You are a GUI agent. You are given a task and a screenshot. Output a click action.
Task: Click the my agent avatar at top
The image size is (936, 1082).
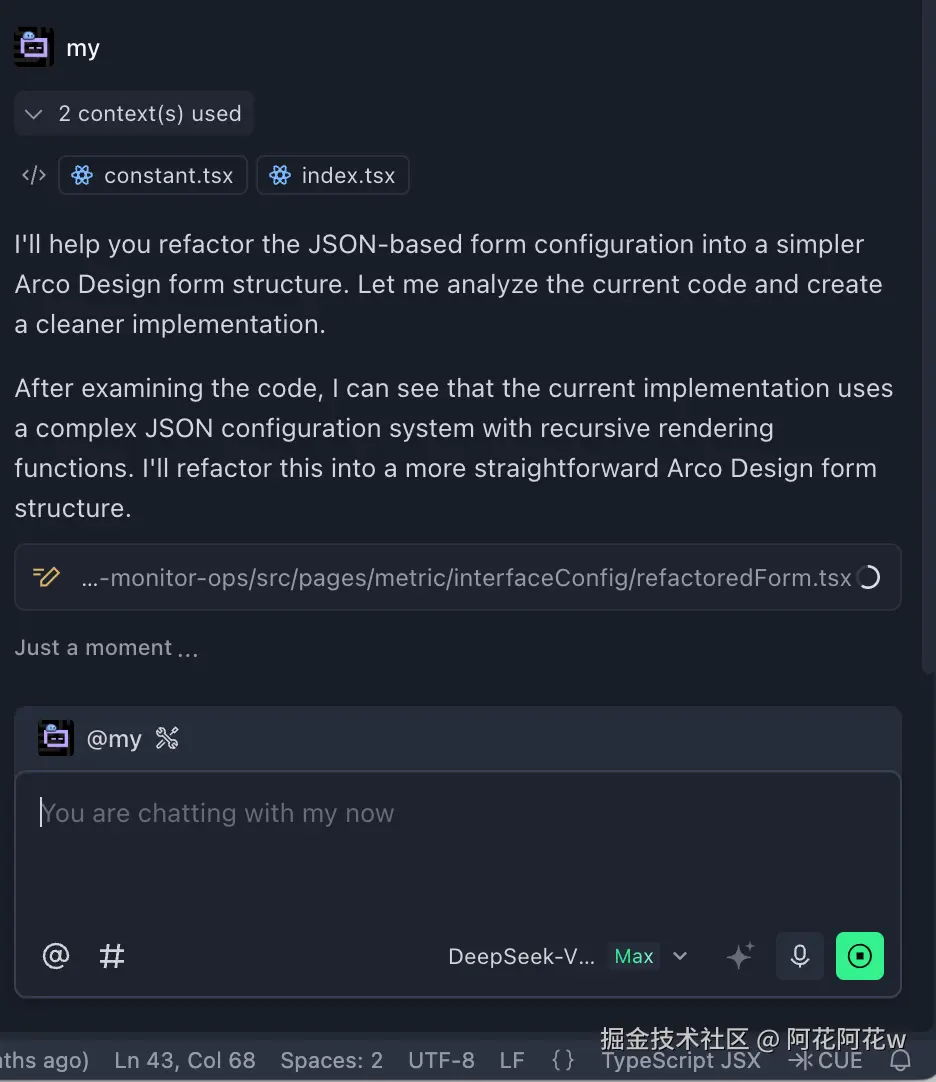(x=34, y=47)
